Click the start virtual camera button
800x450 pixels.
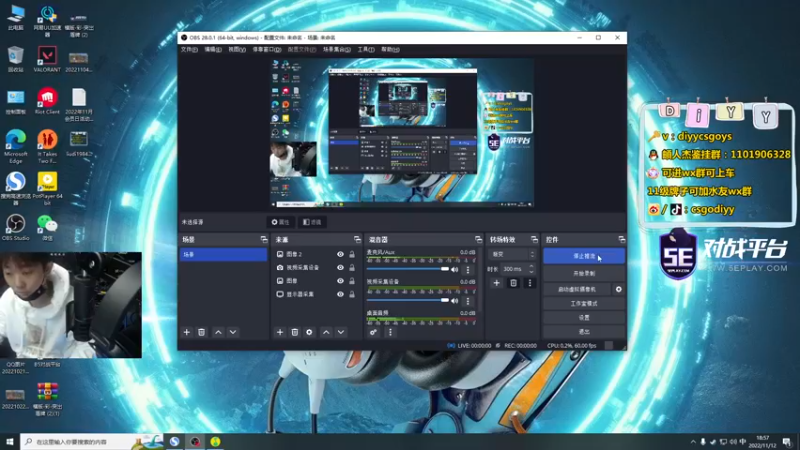pyautogui.click(x=577, y=289)
